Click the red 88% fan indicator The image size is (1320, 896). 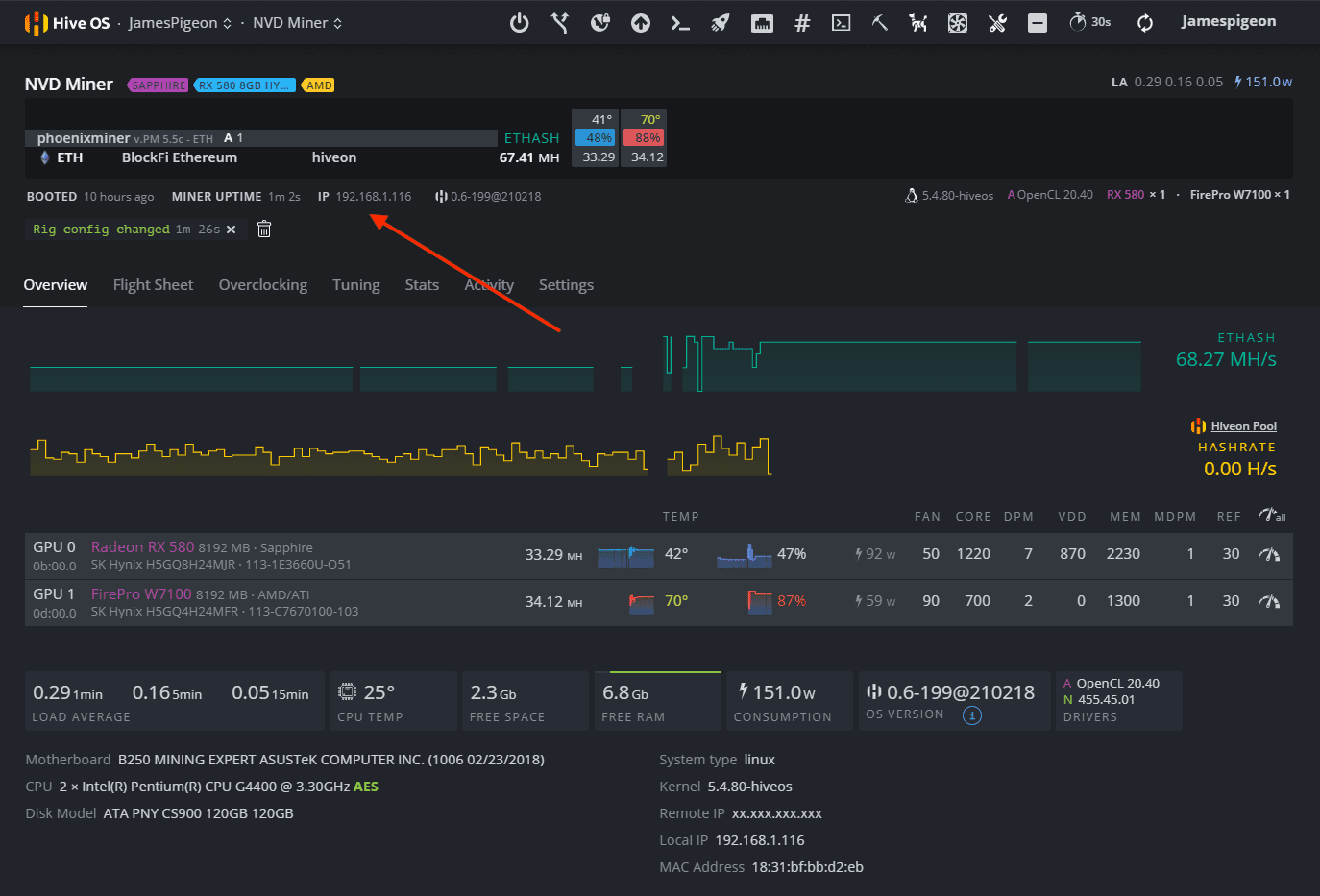click(x=644, y=138)
